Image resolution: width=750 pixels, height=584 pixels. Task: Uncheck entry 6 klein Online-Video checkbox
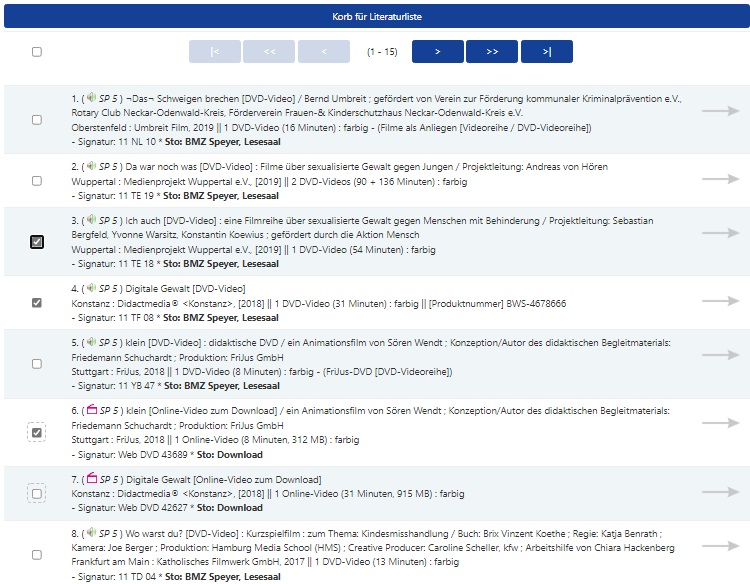tap(37, 432)
